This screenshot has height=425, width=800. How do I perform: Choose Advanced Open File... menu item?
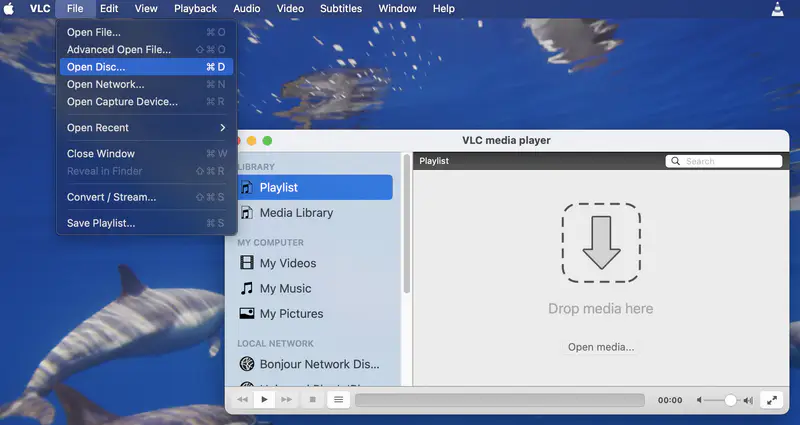146,49
